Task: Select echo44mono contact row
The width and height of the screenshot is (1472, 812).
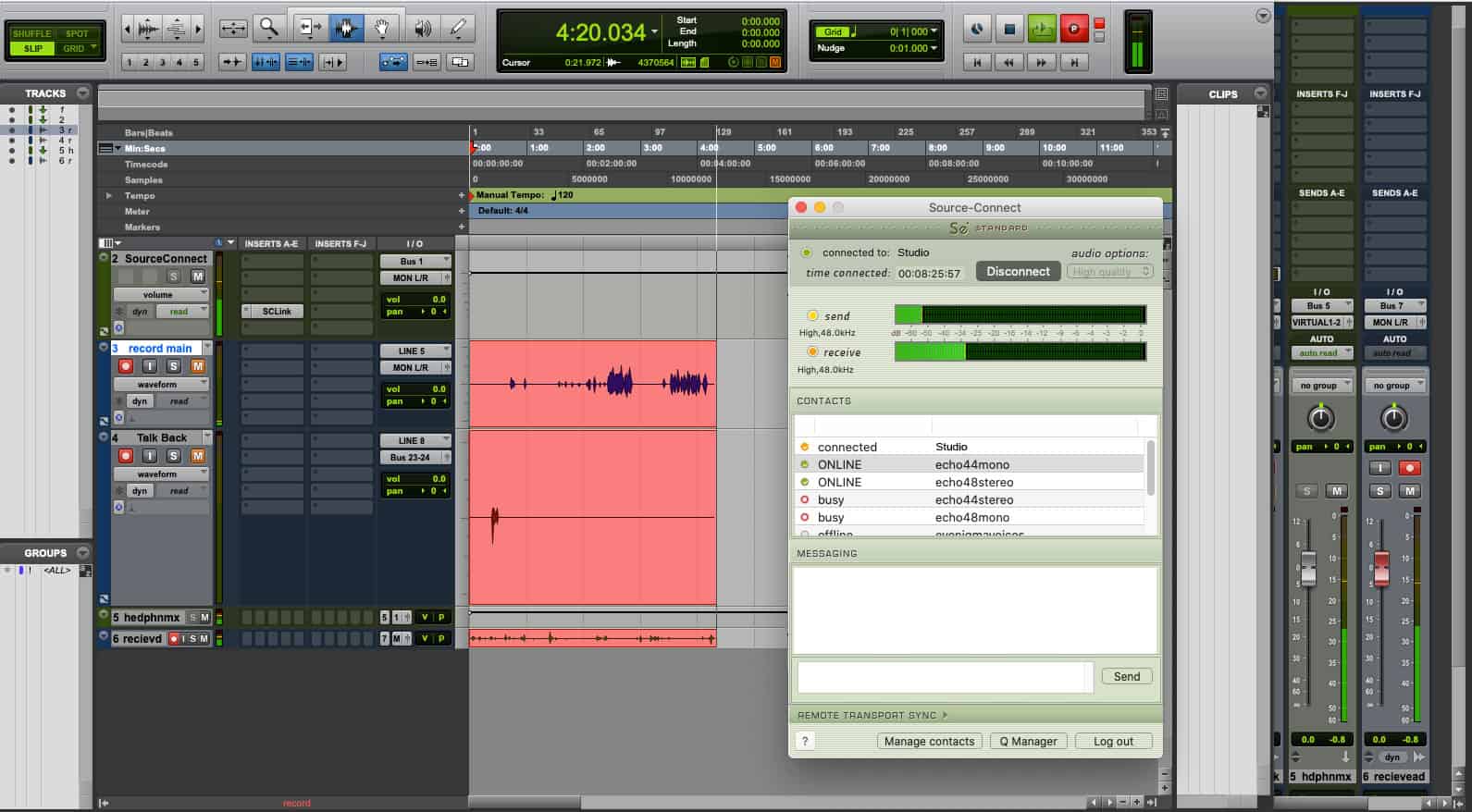Action: coord(970,465)
